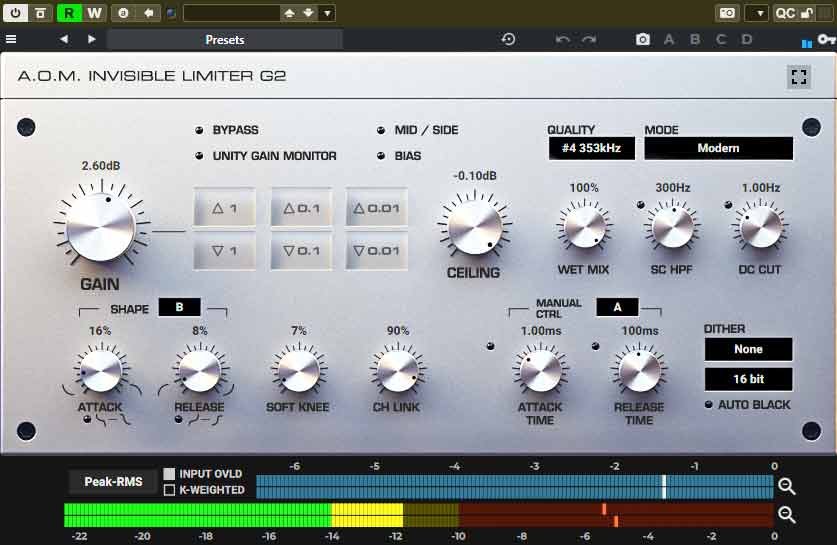
Task: Open the SHAPE B selector
Action: coord(179,307)
